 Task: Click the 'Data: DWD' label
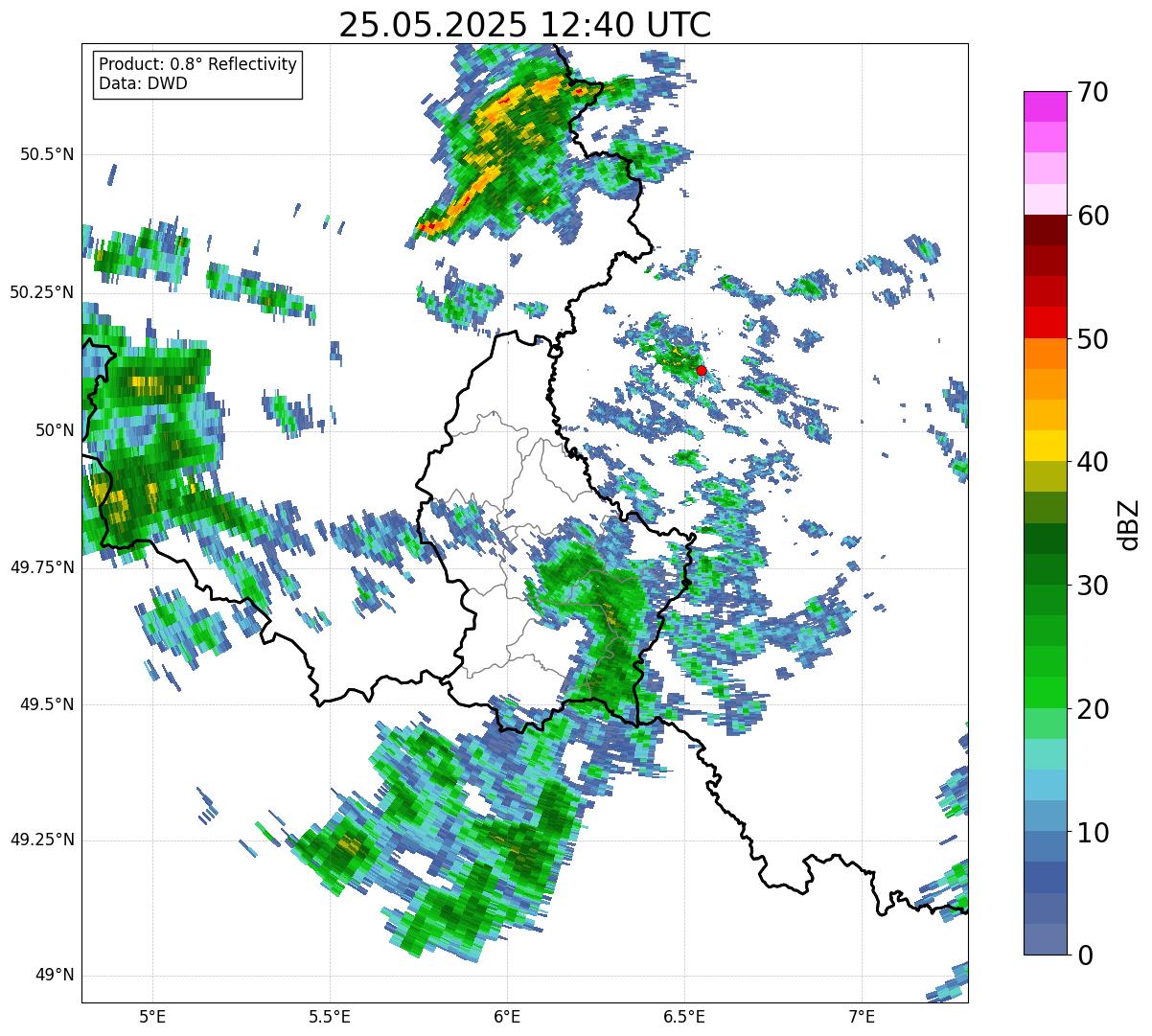143,83
